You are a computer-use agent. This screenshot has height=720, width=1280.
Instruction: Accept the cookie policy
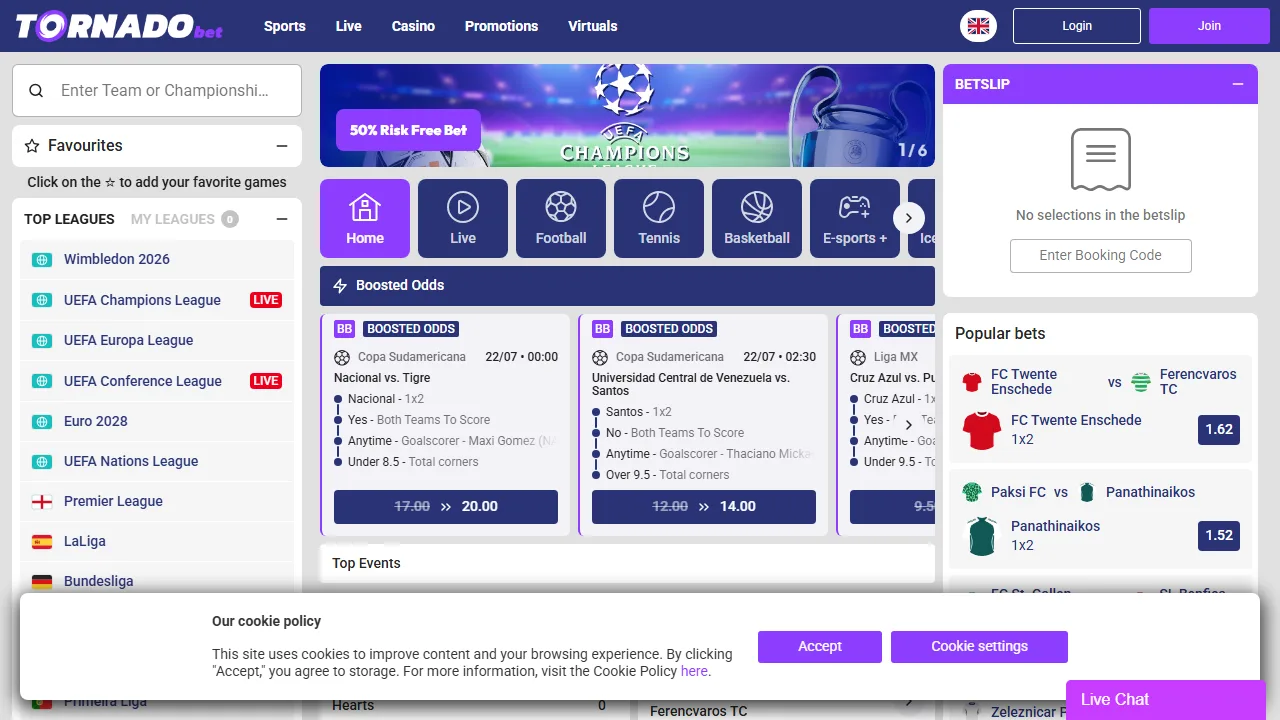[820, 647]
